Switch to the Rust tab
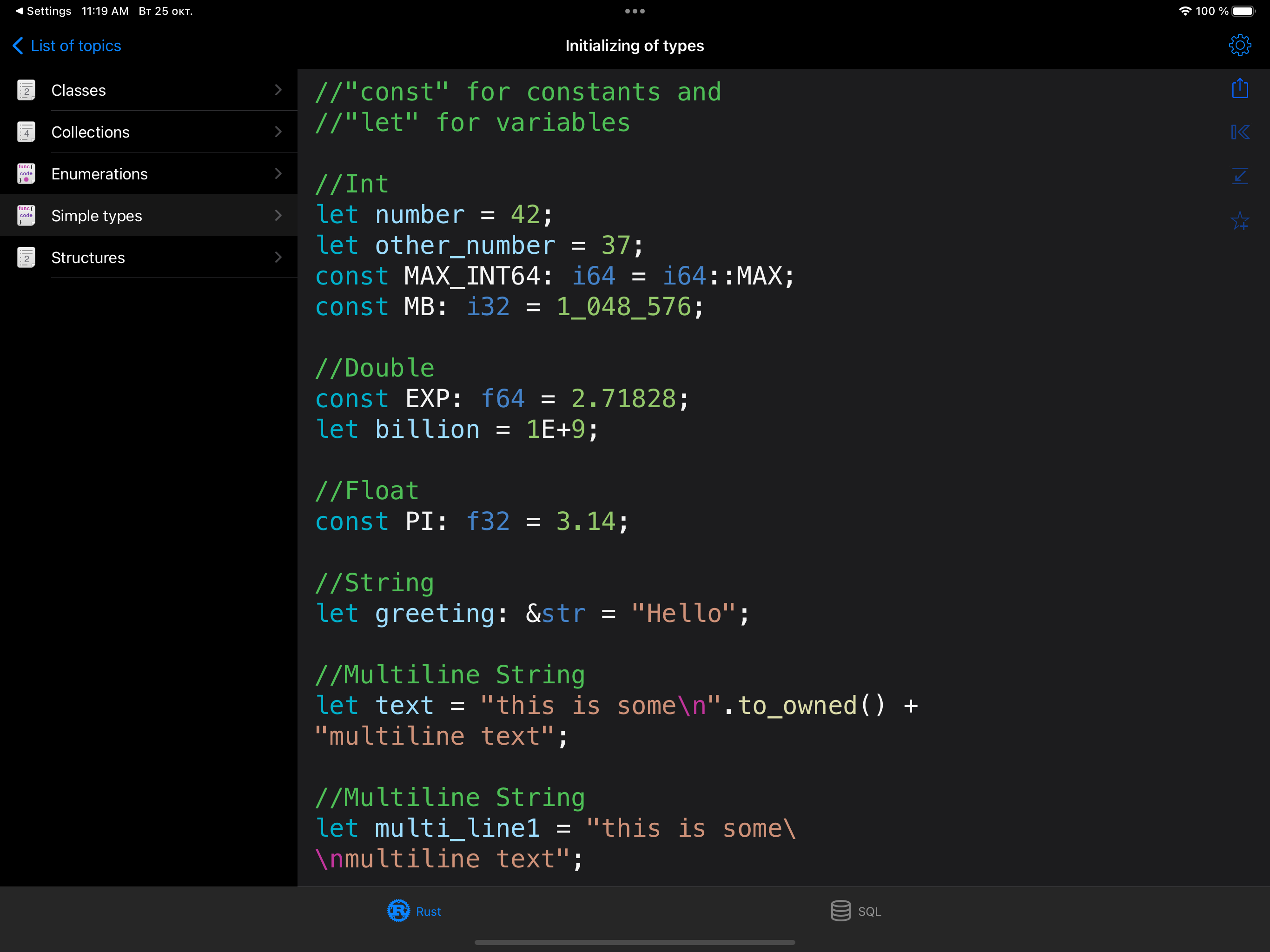1270x952 pixels. [414, 911]
